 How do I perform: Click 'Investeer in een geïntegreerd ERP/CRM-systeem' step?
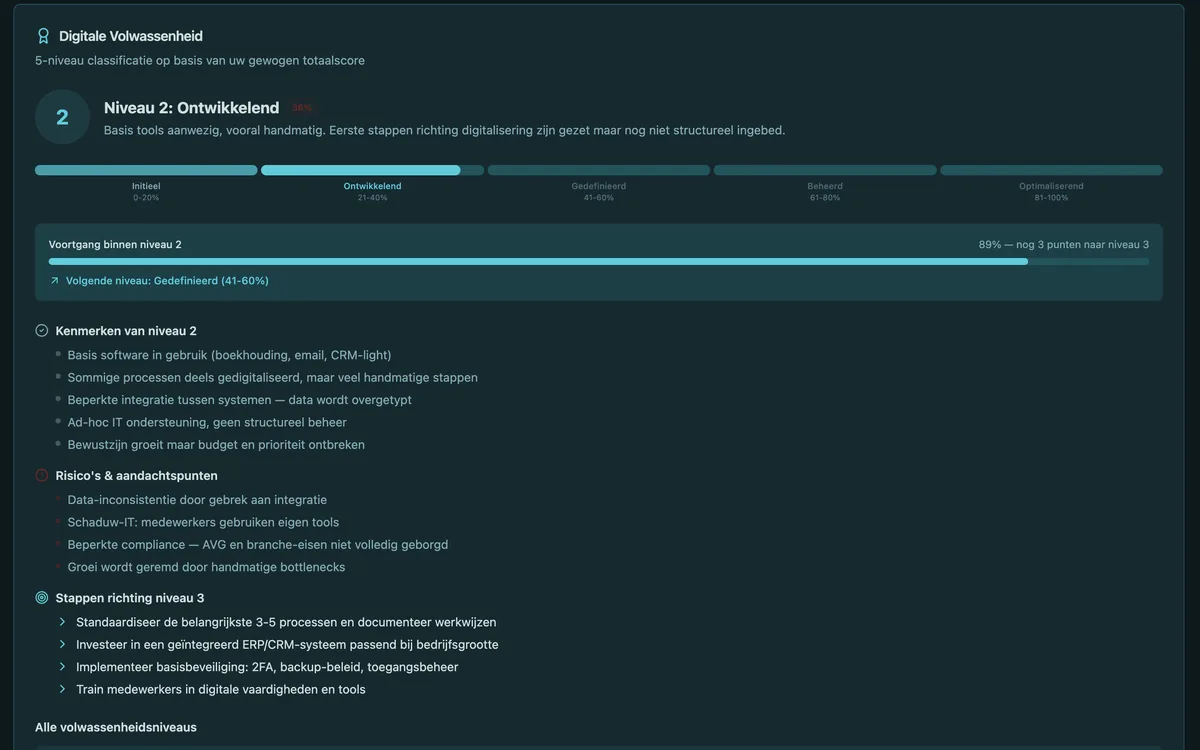pos(287,645)
